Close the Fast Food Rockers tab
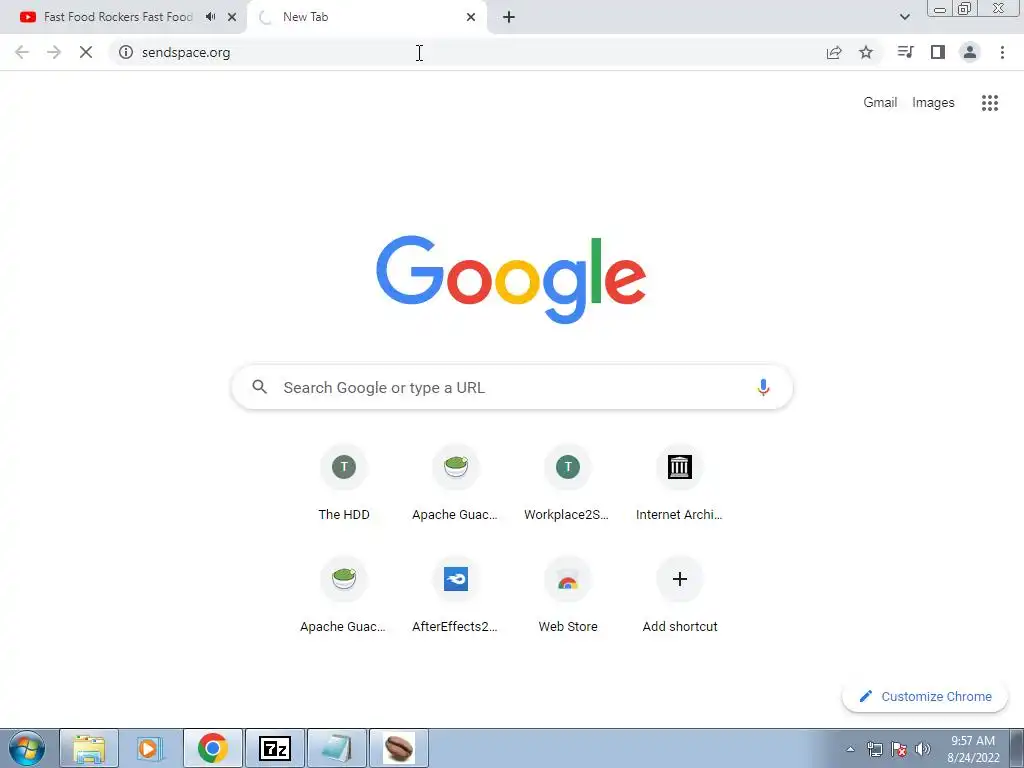1024x768 pixels. tap(232, 17)
